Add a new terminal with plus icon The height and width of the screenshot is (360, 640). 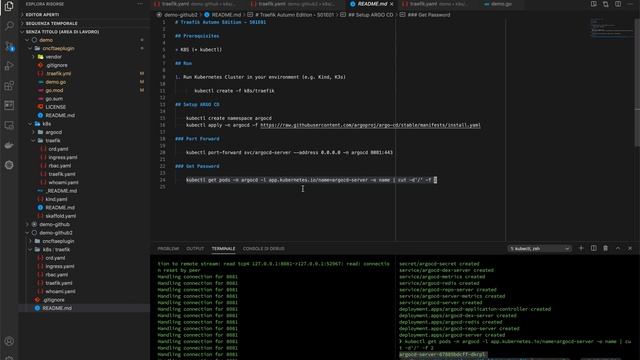click(581, 248)
